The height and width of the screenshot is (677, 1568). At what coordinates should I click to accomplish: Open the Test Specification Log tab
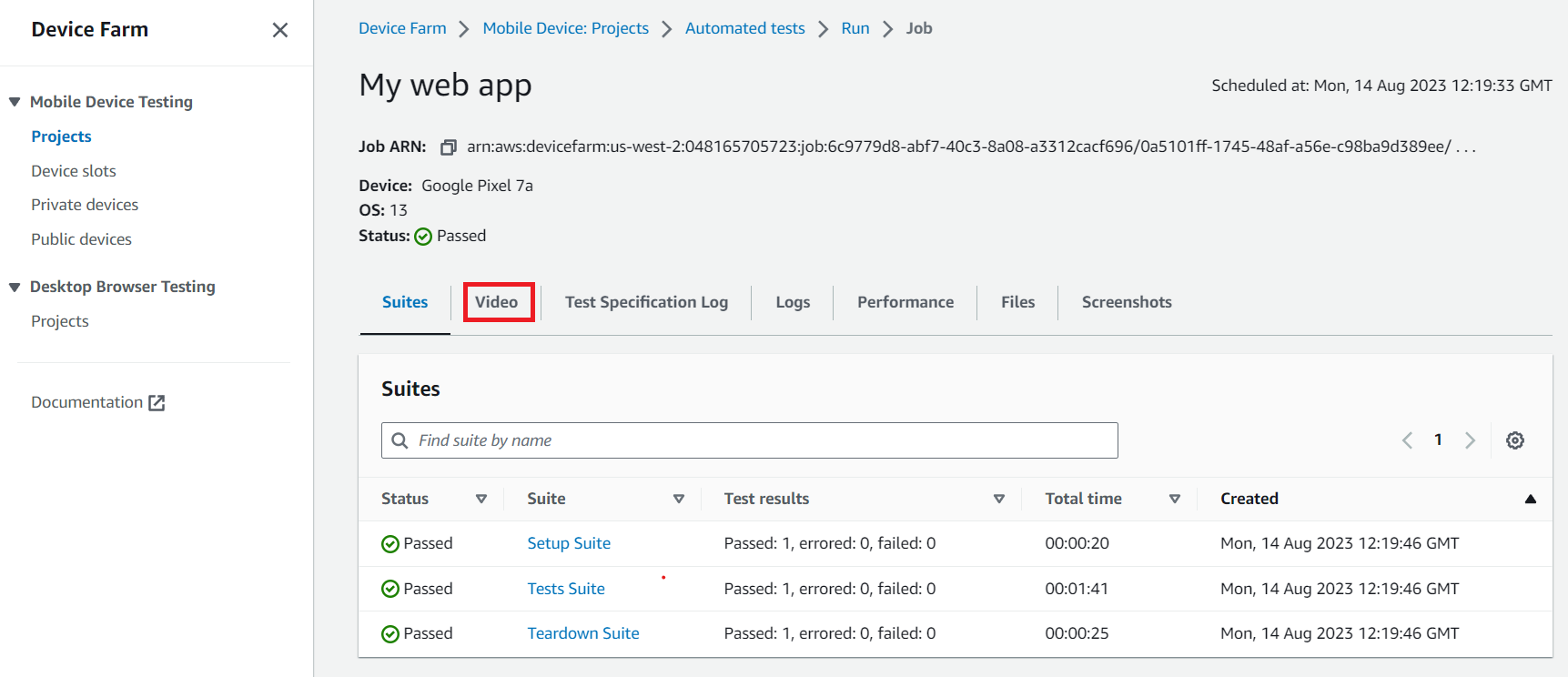(x=646, y=302)
